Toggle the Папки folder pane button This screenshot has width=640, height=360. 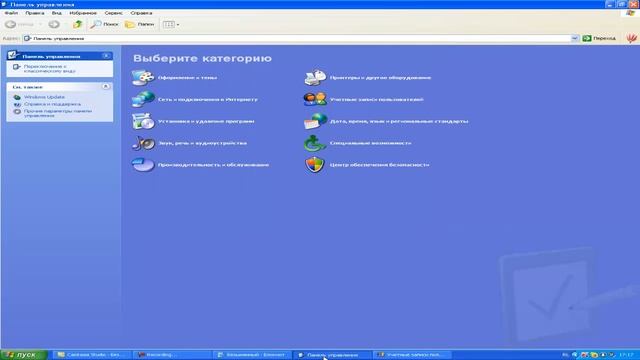(x=140, y=24)
